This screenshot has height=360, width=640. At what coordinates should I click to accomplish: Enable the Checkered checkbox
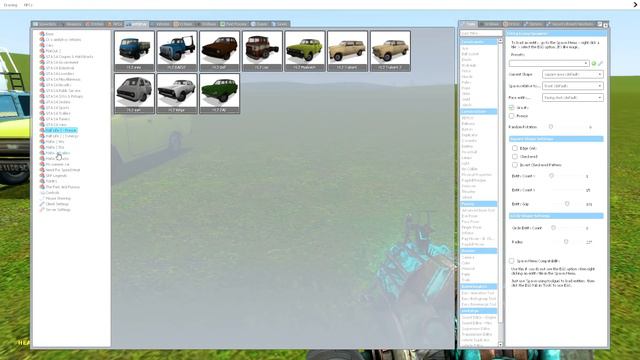[515, 156]
